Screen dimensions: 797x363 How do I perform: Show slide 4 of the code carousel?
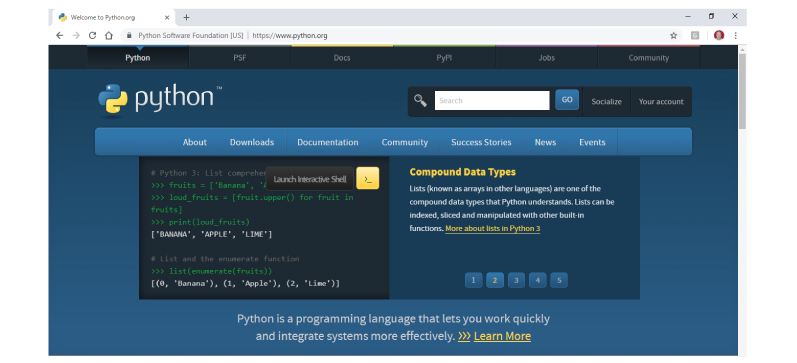coord(537,280)
